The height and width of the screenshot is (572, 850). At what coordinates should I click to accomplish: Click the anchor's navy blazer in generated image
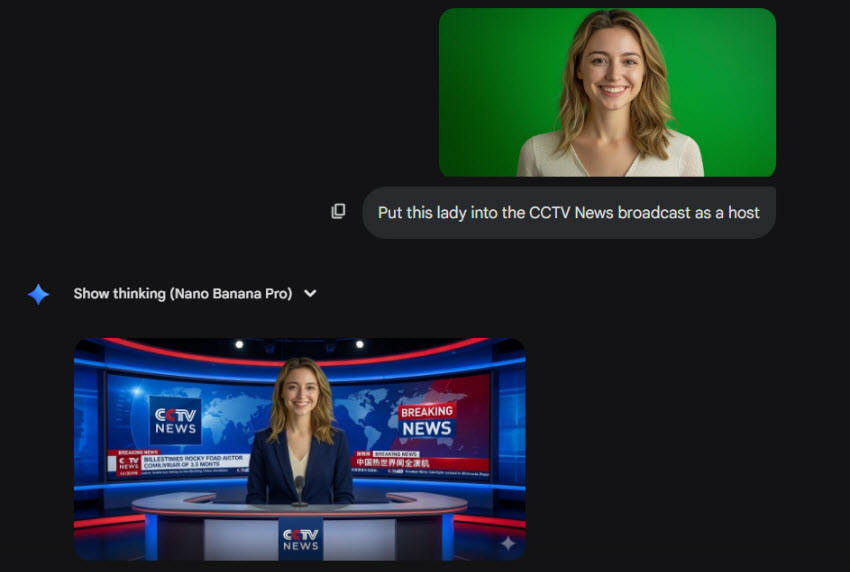click(x=271, y=470)
